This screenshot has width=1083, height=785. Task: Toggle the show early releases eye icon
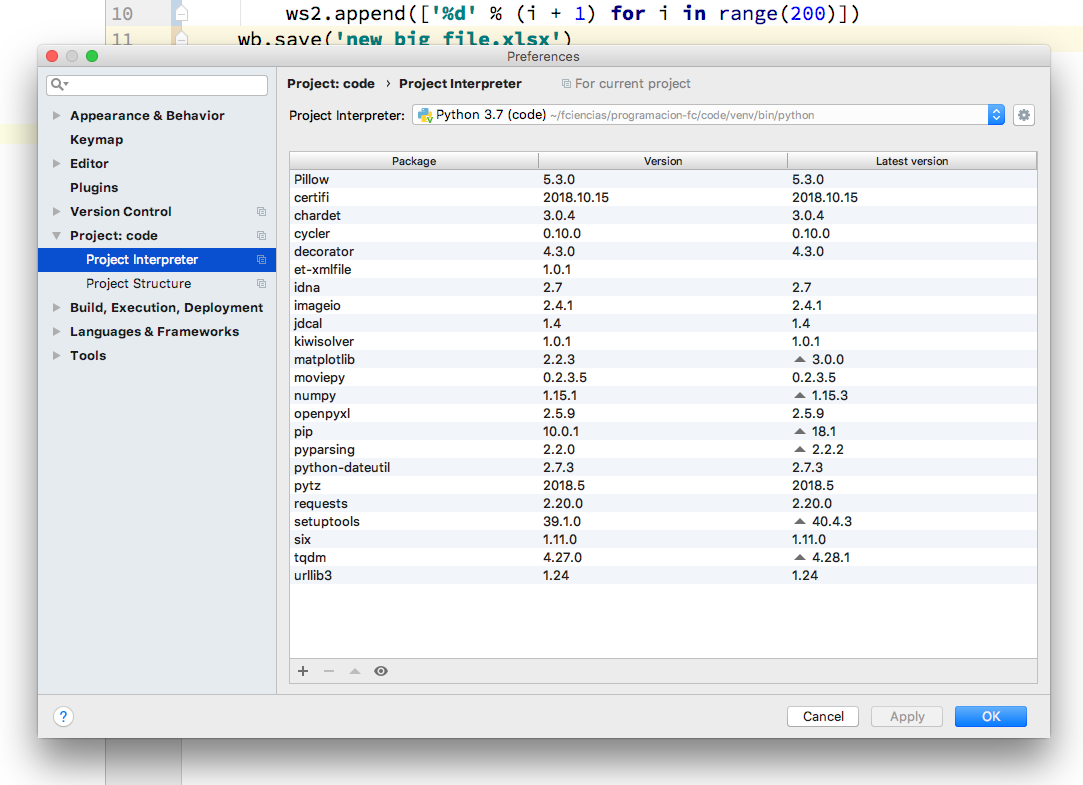click(x=381, y=671)
